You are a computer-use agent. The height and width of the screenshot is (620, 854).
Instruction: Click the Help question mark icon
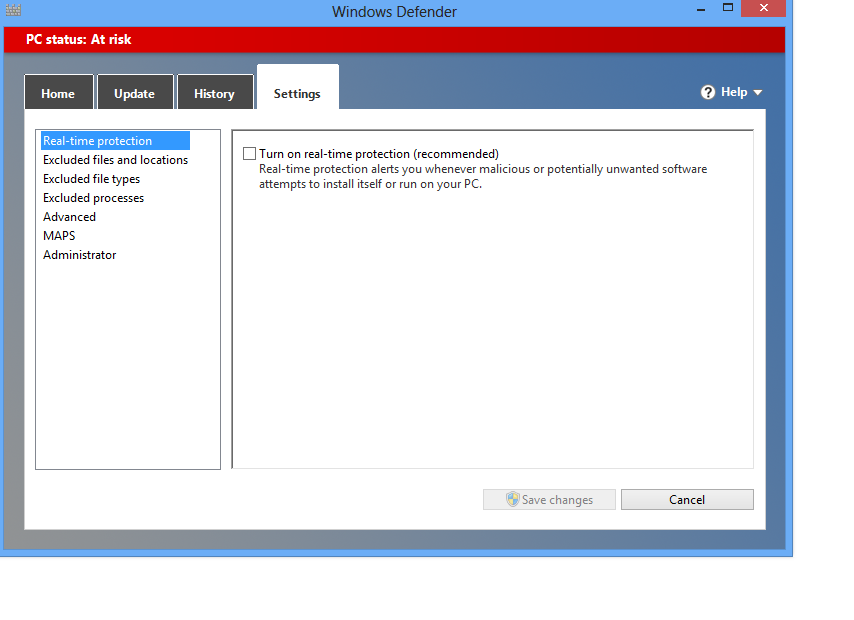pyautogui.click(x=707, y=92)
